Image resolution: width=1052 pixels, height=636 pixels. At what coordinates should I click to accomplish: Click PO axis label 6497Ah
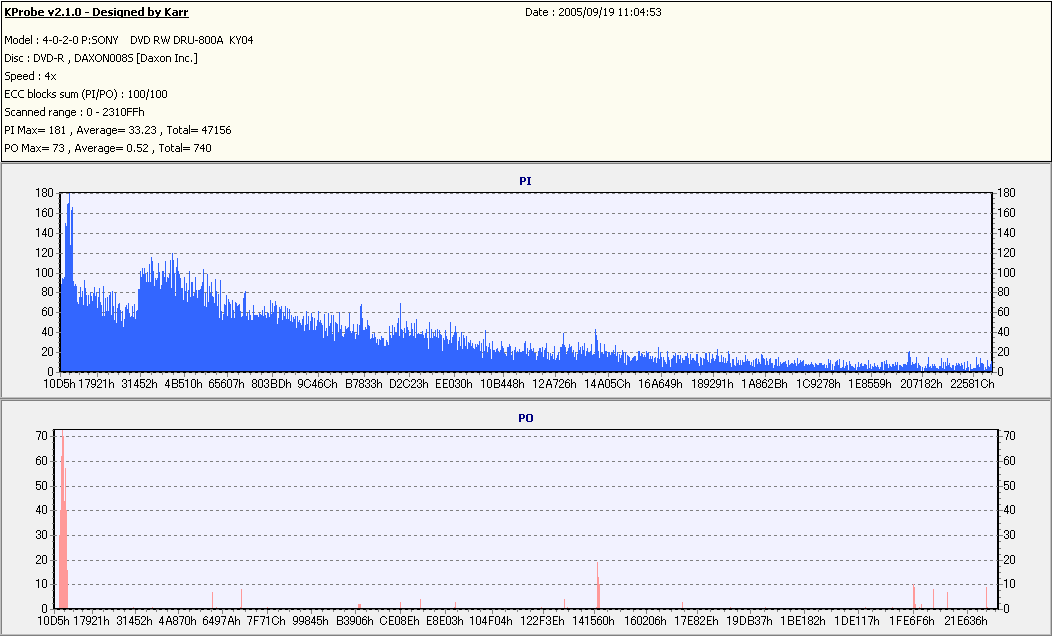tap(221, 621)
